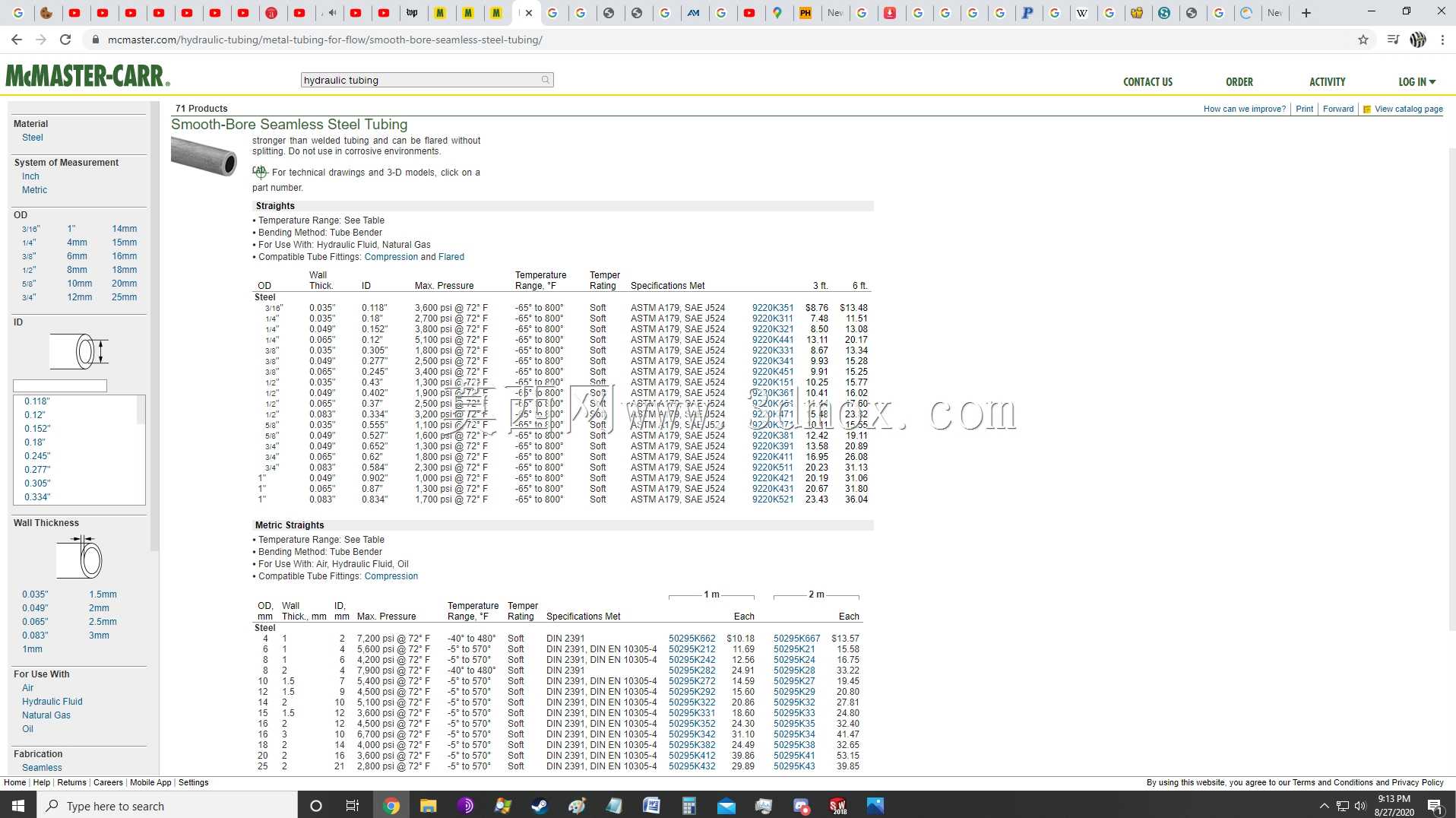Open part number 50295K43
This screenshot has width=1456, height=818.
click(794, 766)
